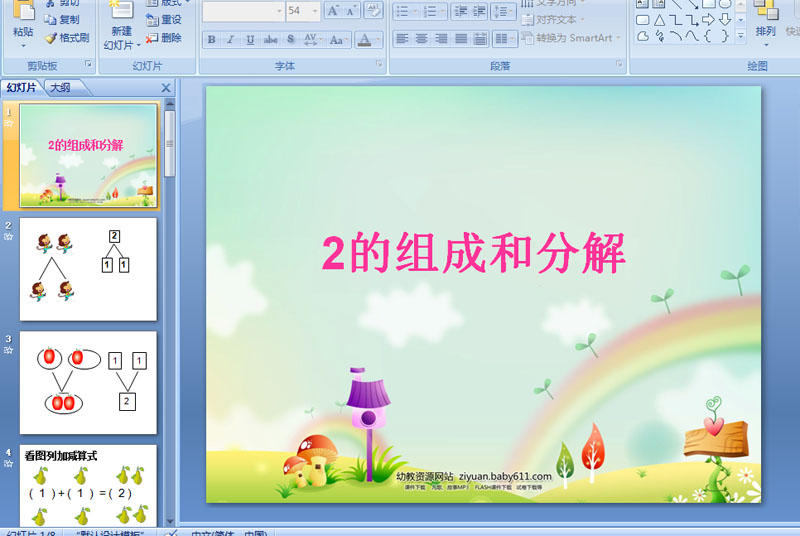
Task: Open the font size dropdown showing 54
Action: tap(315, 11)
